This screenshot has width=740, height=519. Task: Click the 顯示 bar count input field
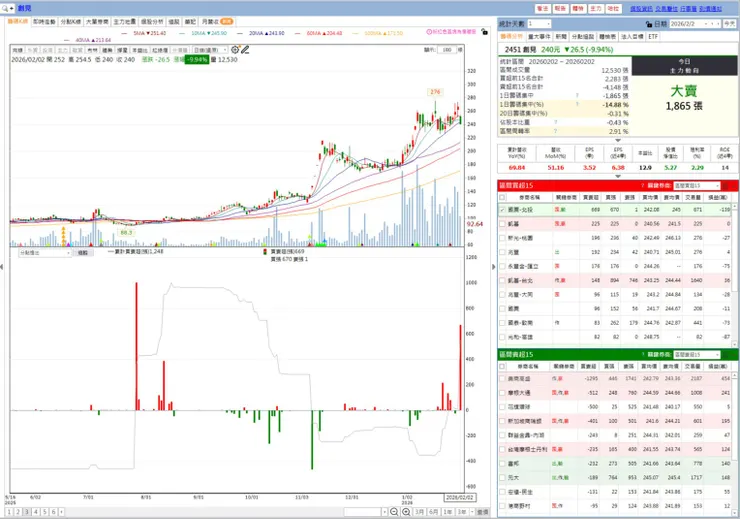(447, 50)
